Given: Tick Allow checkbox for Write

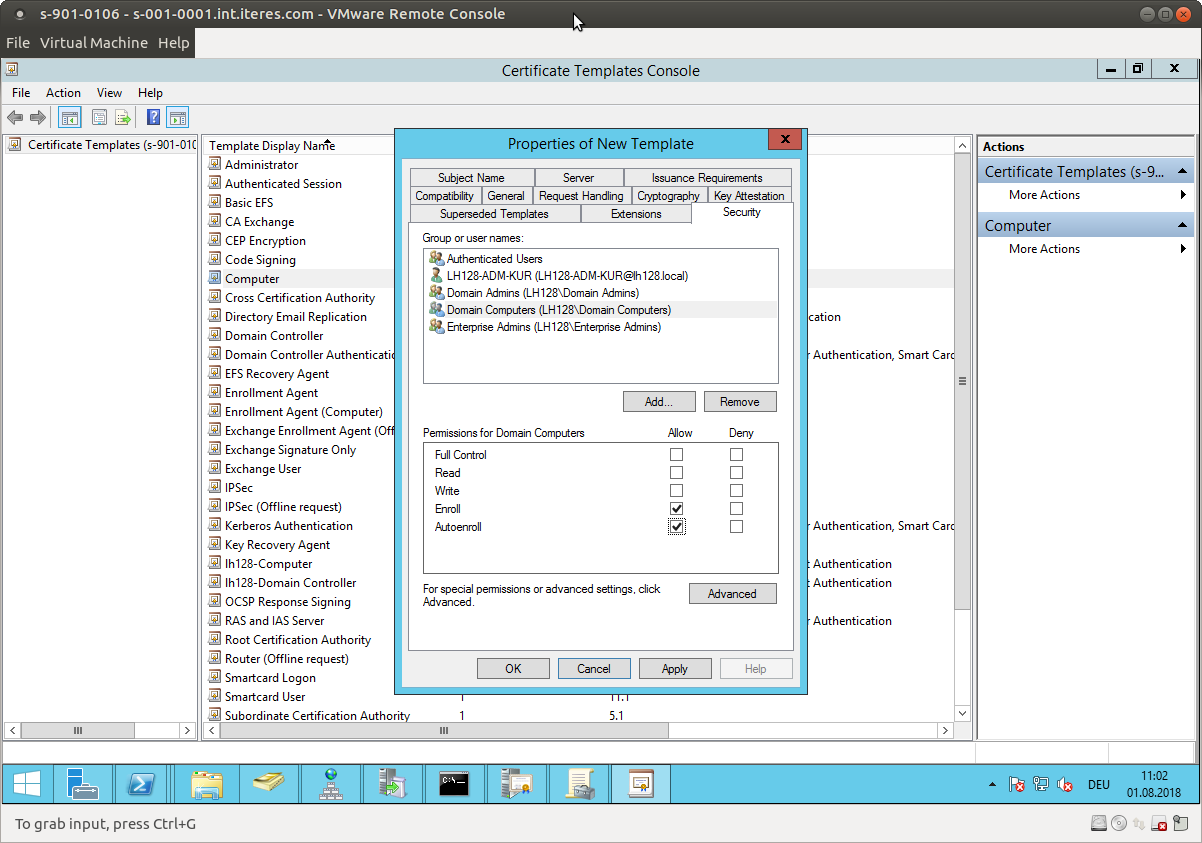Looking at the screenshot, I should pos(677,491).
